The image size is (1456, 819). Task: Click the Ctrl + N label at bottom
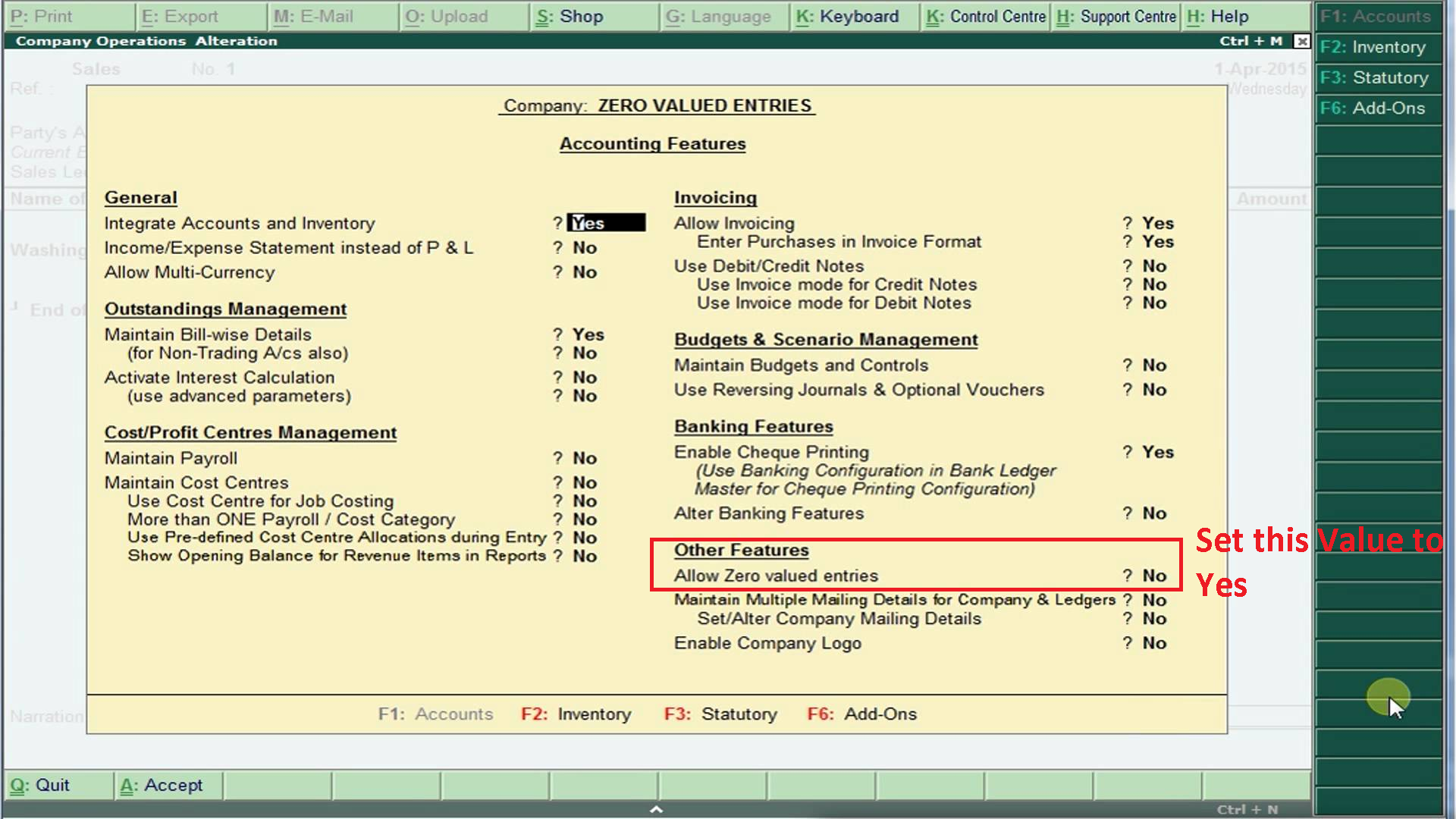1247,810
